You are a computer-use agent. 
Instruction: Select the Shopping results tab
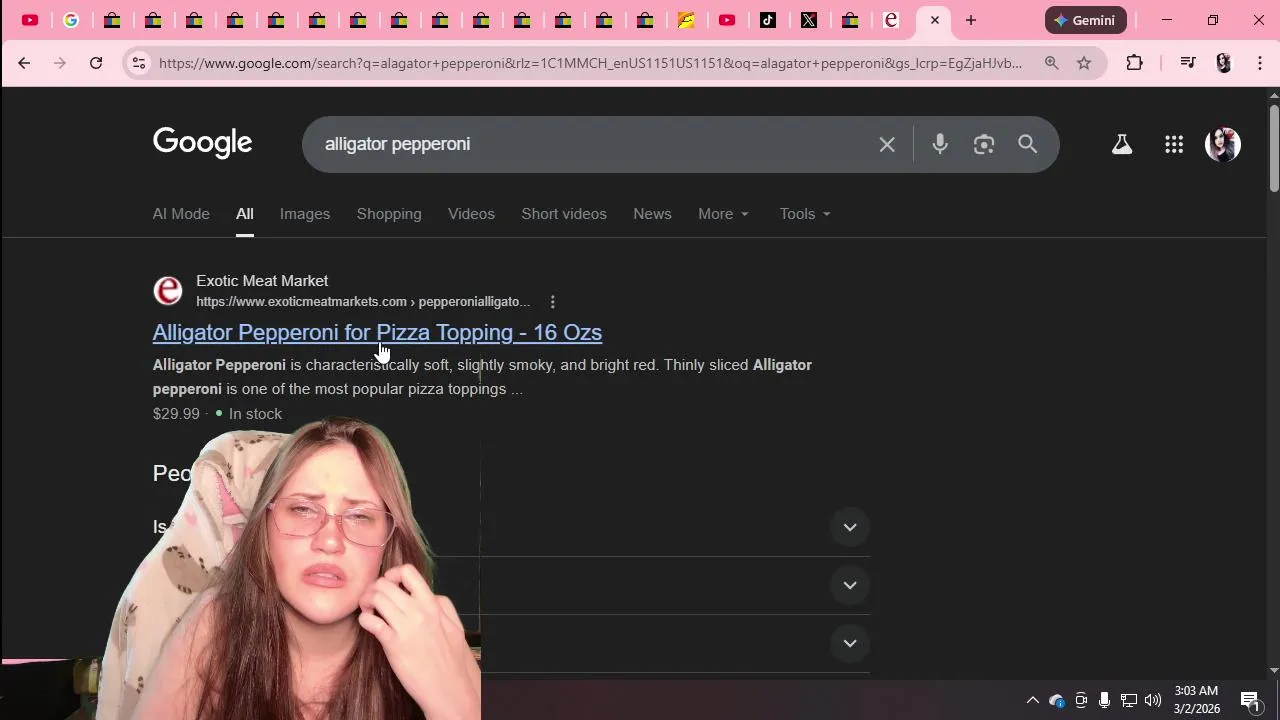tap(389, 214)
